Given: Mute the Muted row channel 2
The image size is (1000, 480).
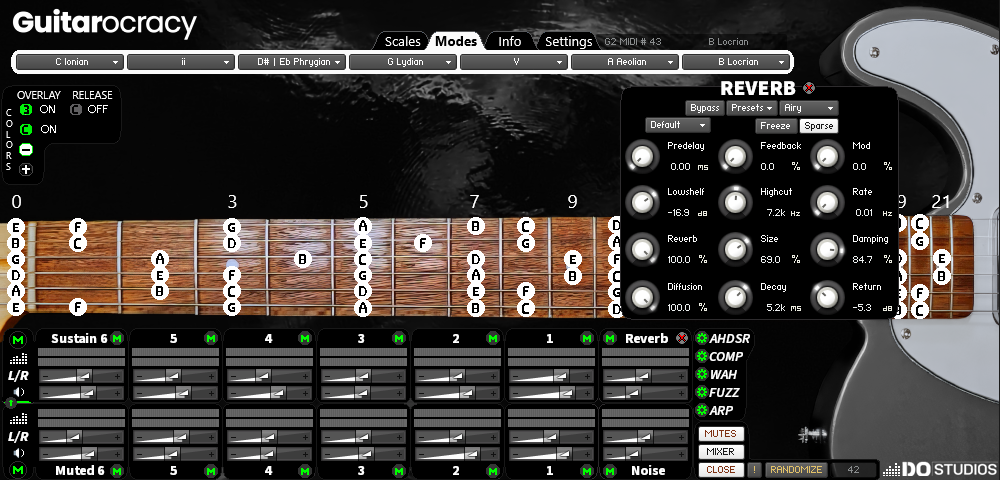Looking at the screenshot, I should pos(493,471).
